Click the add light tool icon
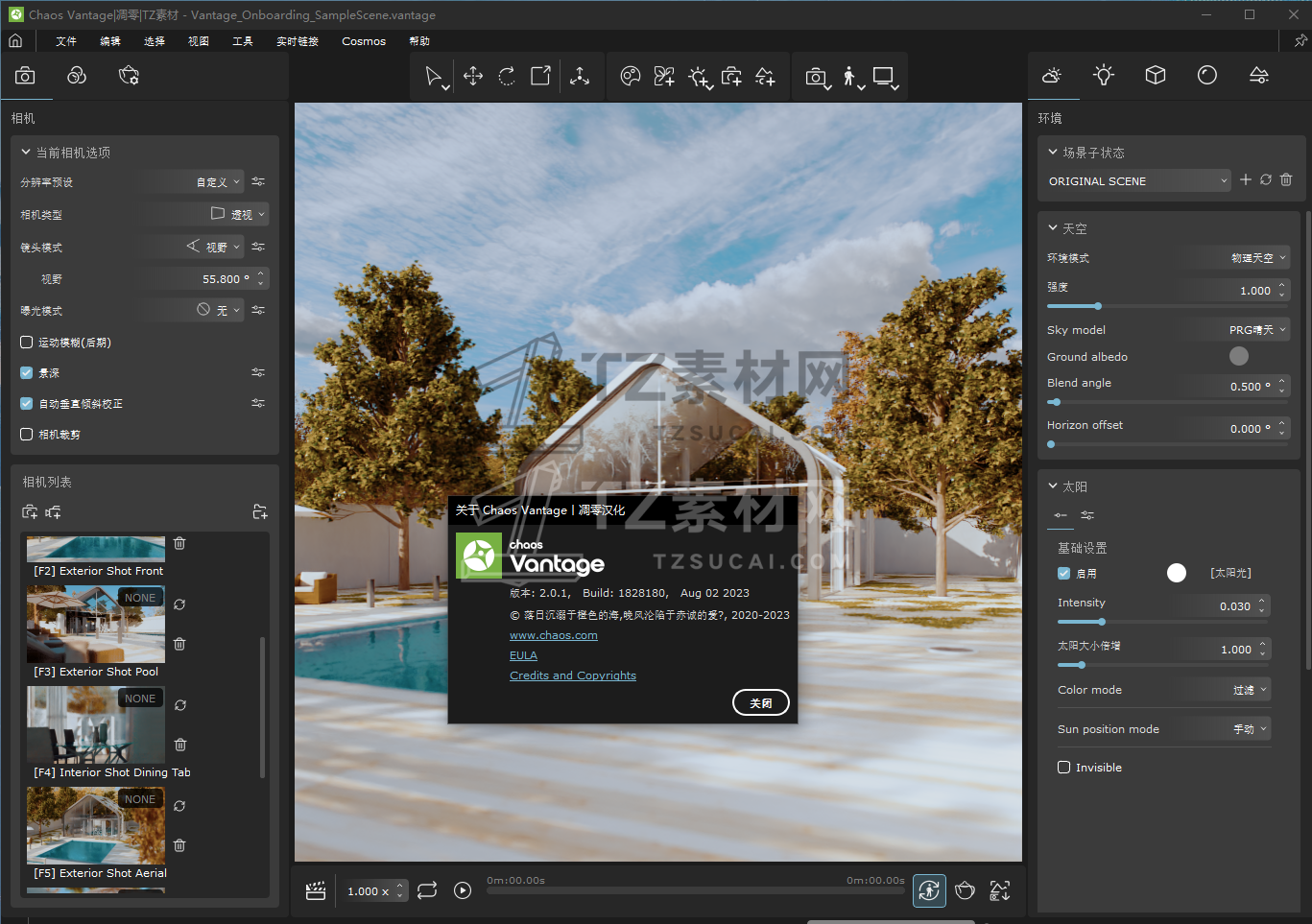Image resolution: width=1312 pixels, height=924 pixels. tap(700, 77)
